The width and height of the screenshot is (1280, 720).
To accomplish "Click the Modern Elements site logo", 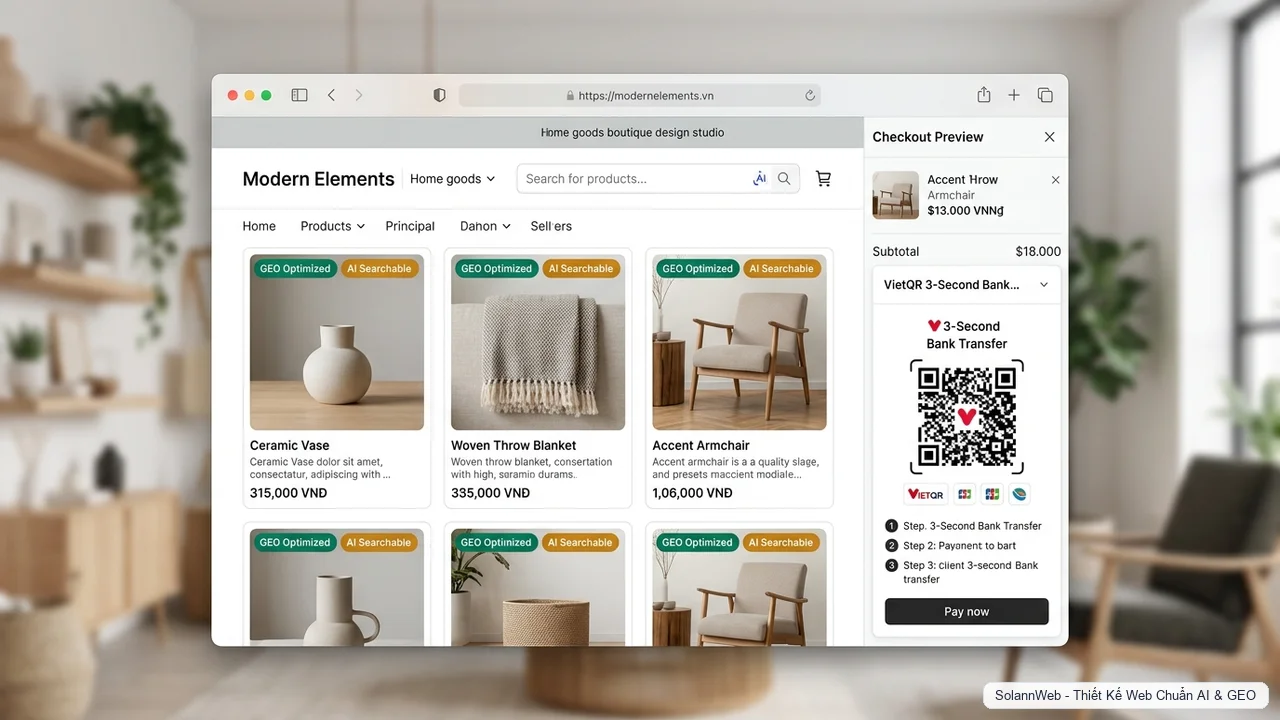I will (x=318, y=179).
